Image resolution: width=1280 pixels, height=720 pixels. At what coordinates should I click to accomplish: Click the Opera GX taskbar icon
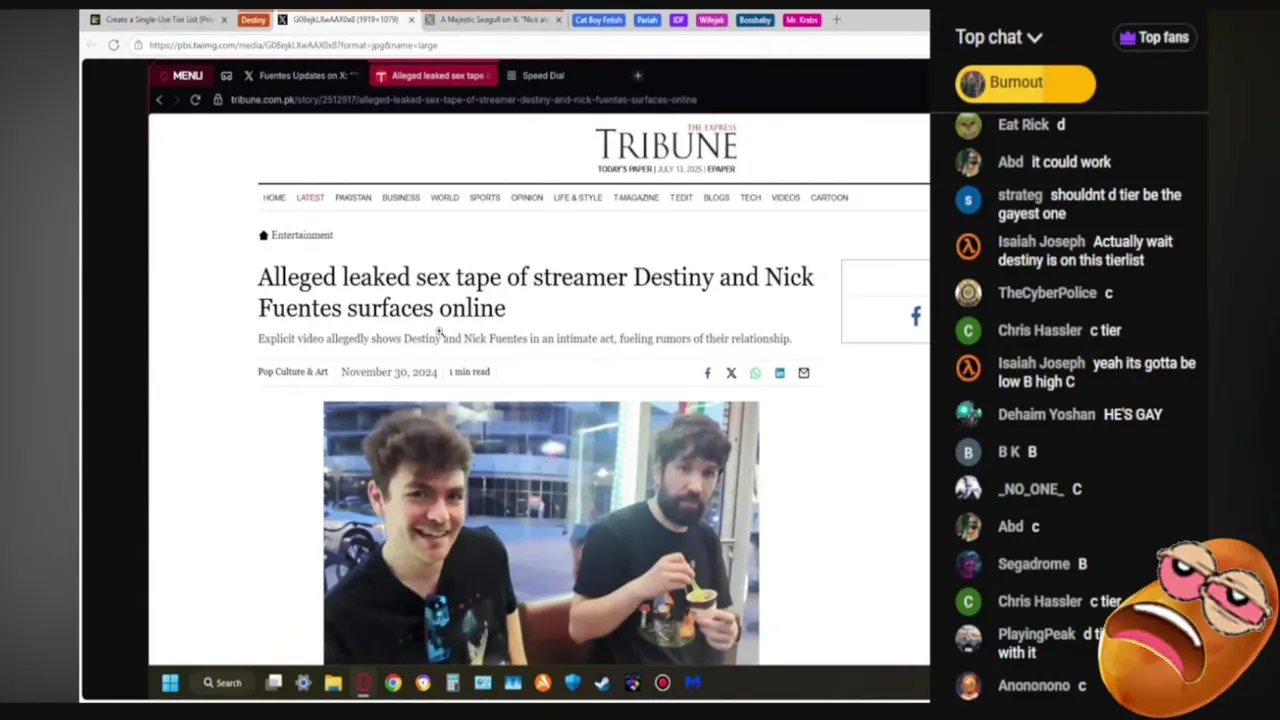(363, 683)
